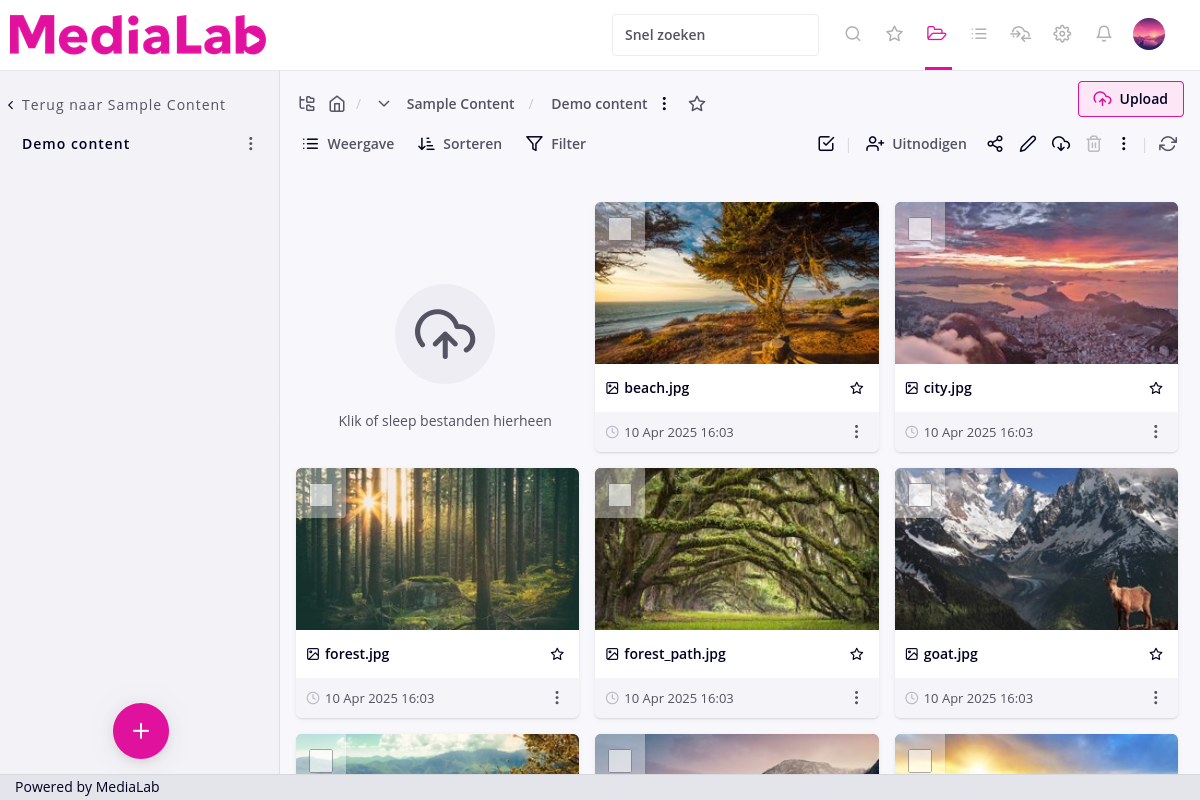
Task: Click the pencil edit icon in toolbar
Action: pos(1028,144)
